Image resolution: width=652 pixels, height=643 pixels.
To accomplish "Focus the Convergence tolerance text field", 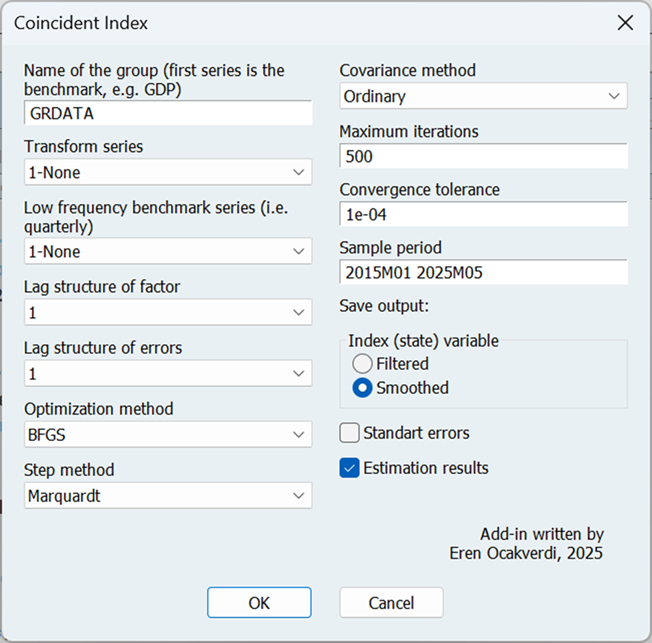I will 483,215.
